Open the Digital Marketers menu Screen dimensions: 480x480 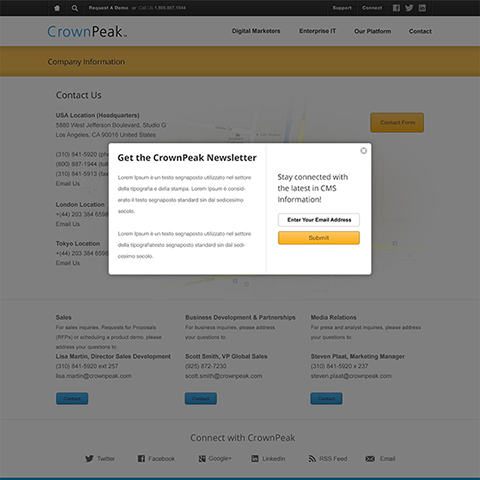pyautogui.click(x=256, y=31)
